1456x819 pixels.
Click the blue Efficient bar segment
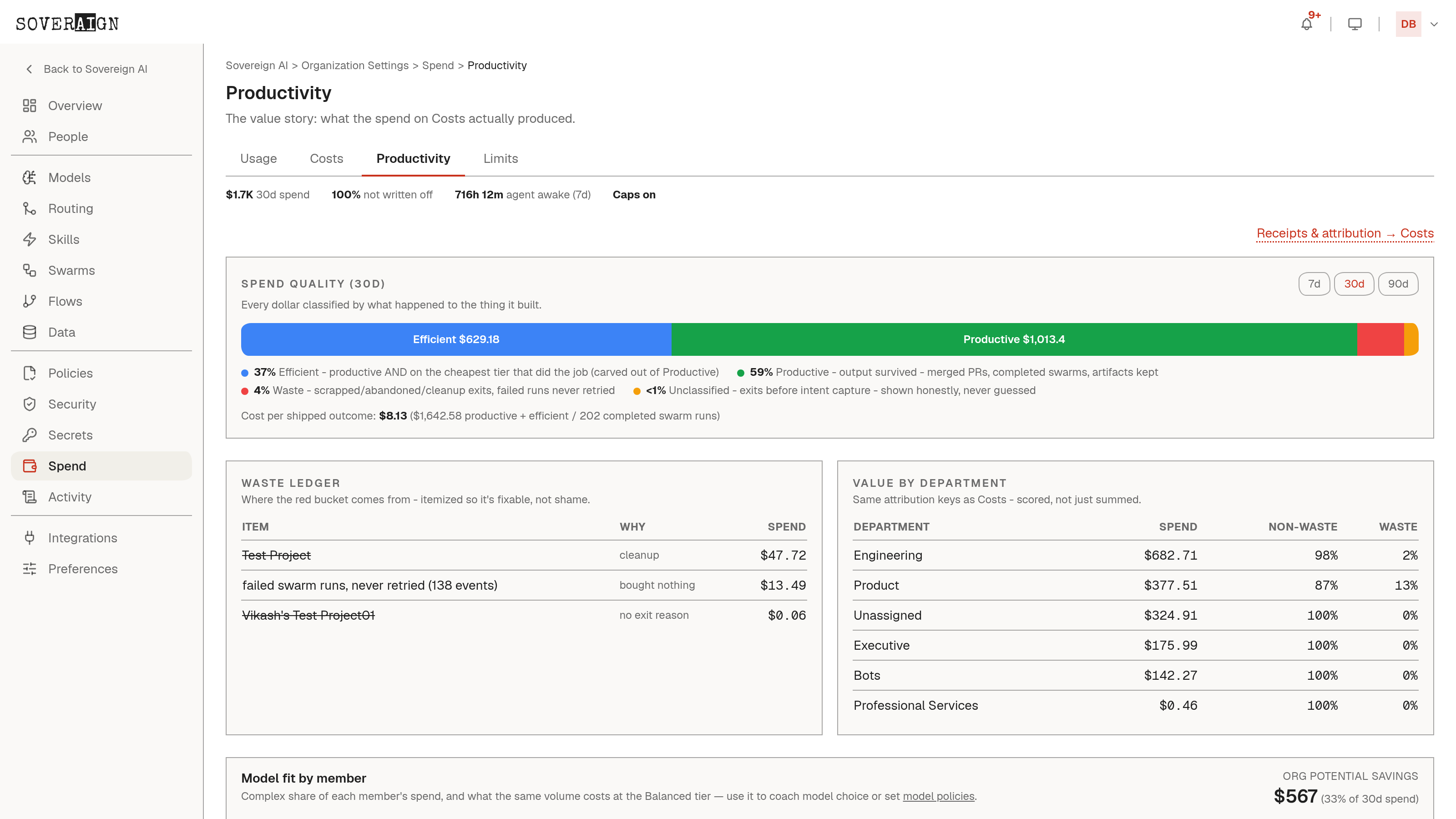pyautogui.click(x=455, y=339)
